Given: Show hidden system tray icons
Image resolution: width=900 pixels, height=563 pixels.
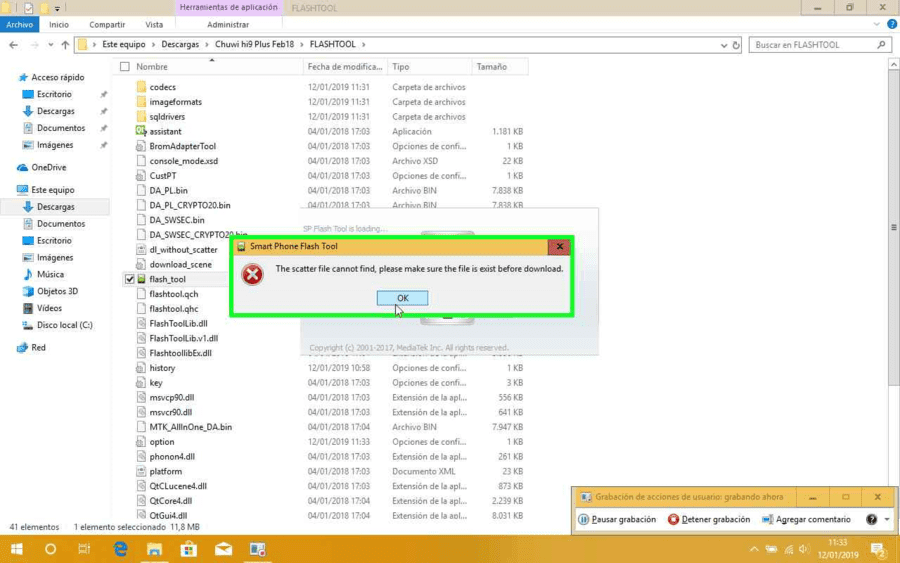Looking at the screenshot, I should 754,549.
